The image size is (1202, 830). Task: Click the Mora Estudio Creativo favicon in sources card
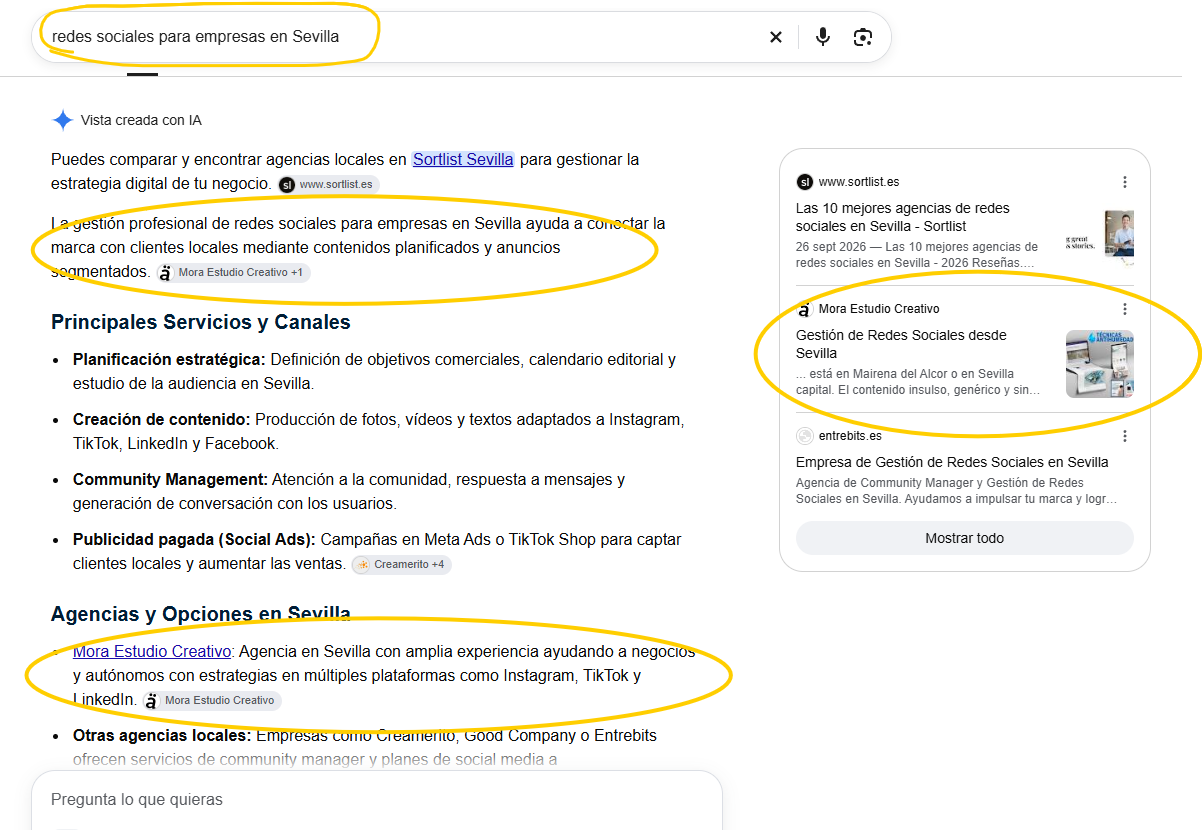click(x=805, y=309)
